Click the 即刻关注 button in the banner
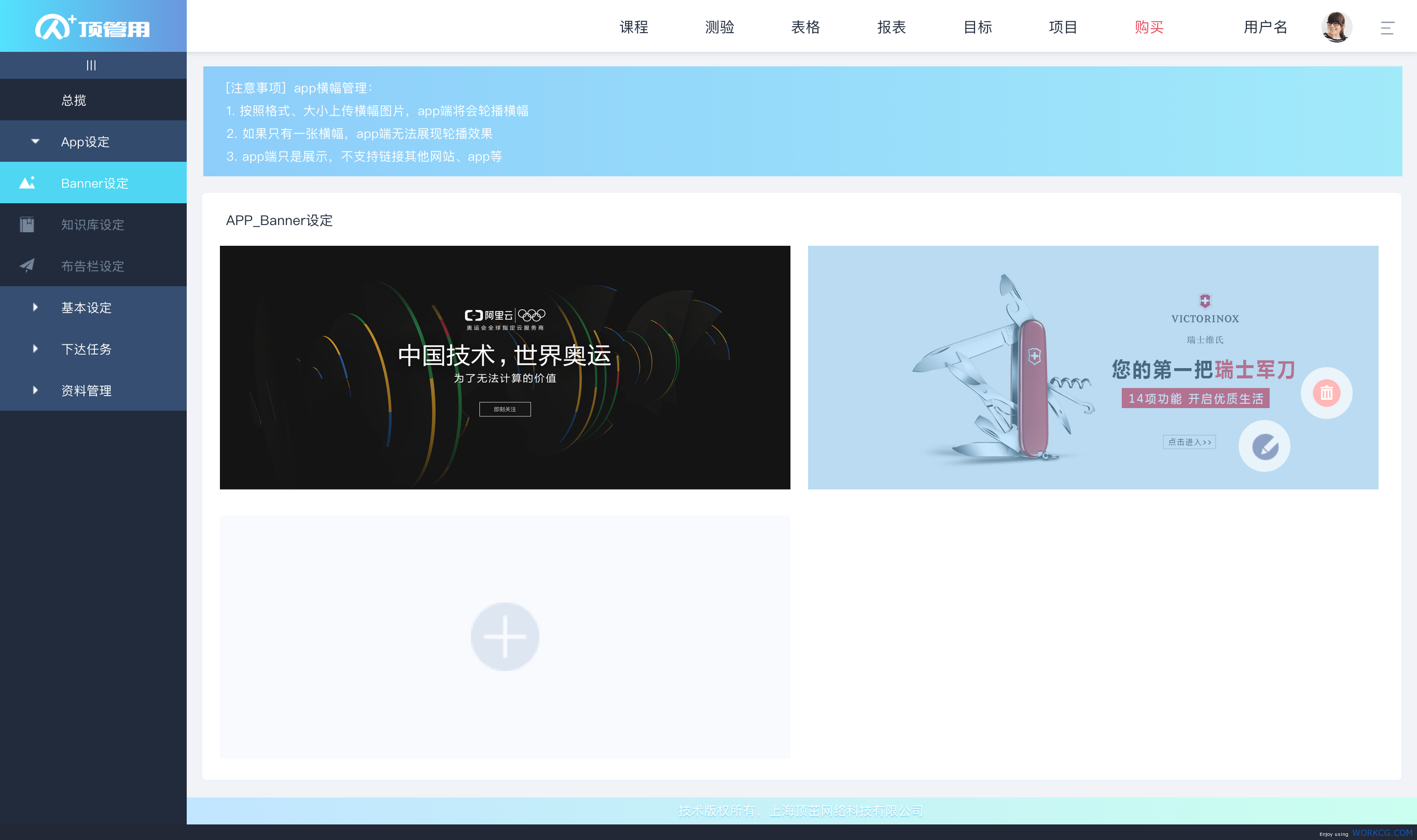 pos(505,409)
